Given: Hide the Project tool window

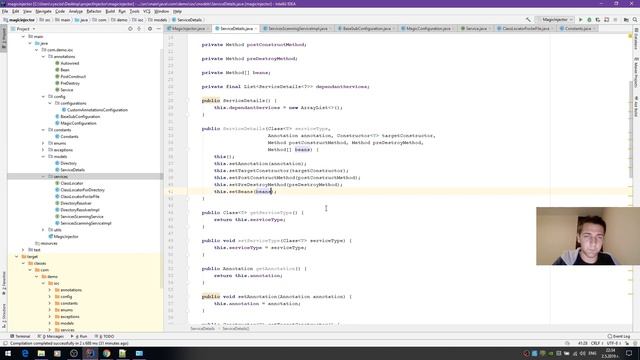Looking at the screenshot, I should click(158, 29).
